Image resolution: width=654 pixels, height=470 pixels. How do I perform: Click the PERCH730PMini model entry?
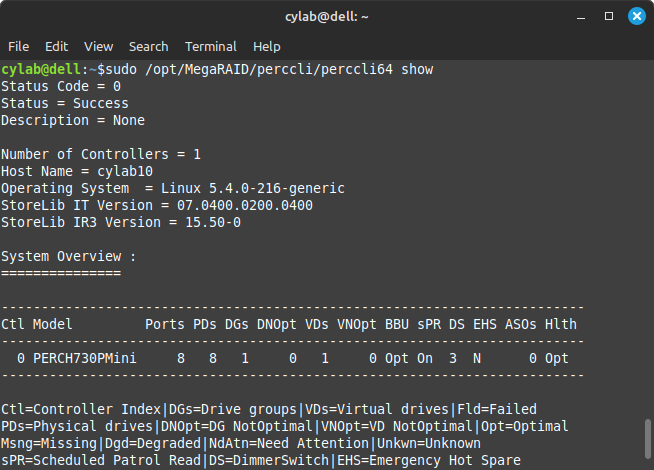[85, 358]
